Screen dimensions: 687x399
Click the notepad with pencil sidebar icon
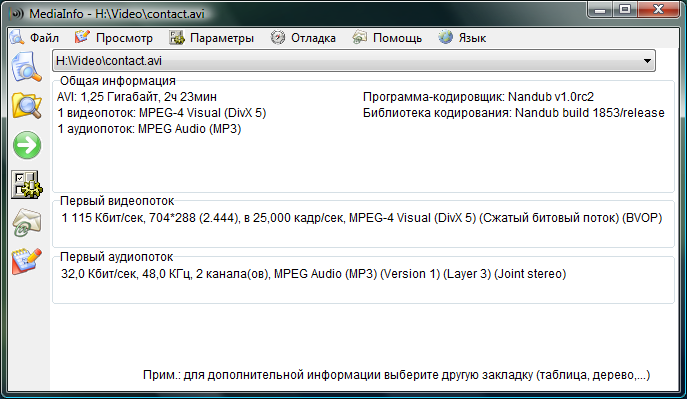pyautogui.click(x=27, y=261)
